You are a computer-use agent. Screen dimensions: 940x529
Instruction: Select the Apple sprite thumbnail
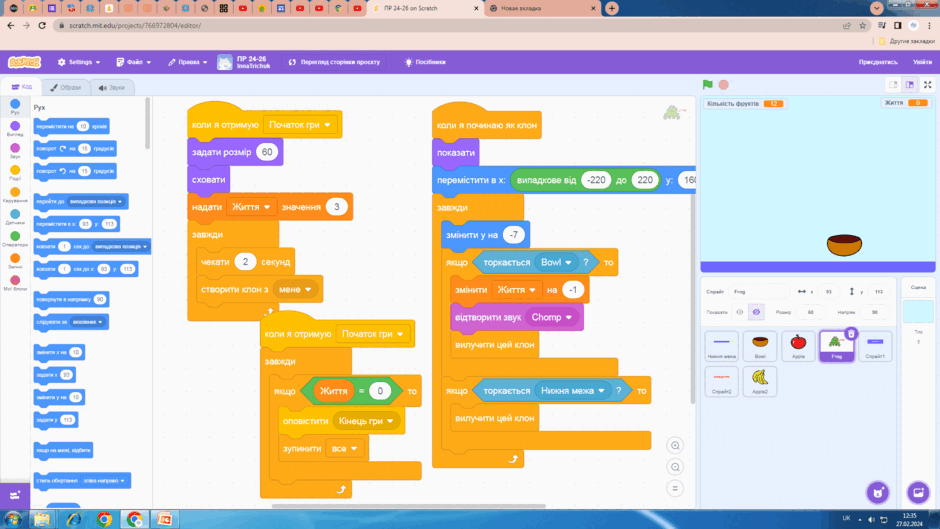[798, 346]
